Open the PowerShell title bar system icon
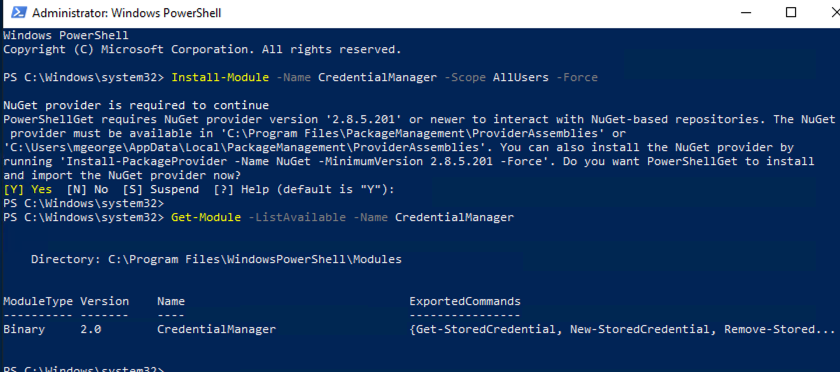840x372 pixels. 17,13
